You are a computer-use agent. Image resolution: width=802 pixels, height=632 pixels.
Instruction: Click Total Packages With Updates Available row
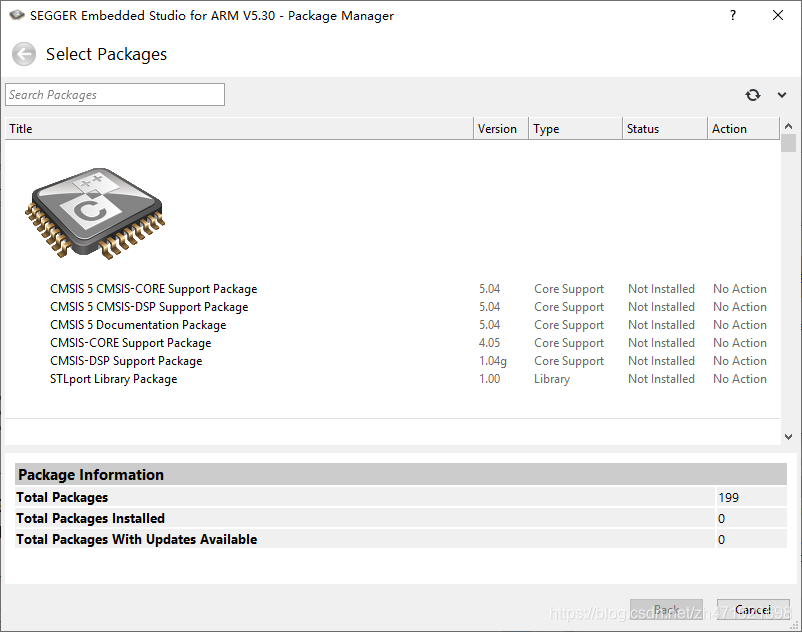tap(401, 539)
